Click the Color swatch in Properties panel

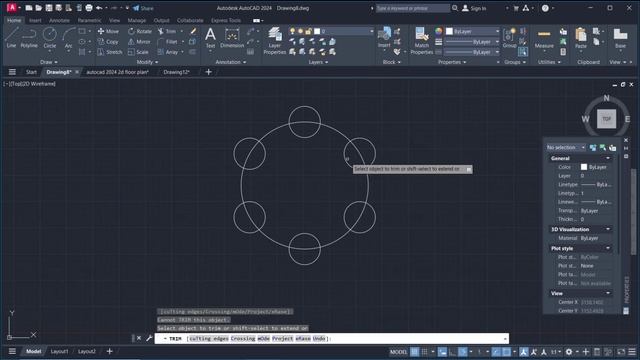[584, 167]
